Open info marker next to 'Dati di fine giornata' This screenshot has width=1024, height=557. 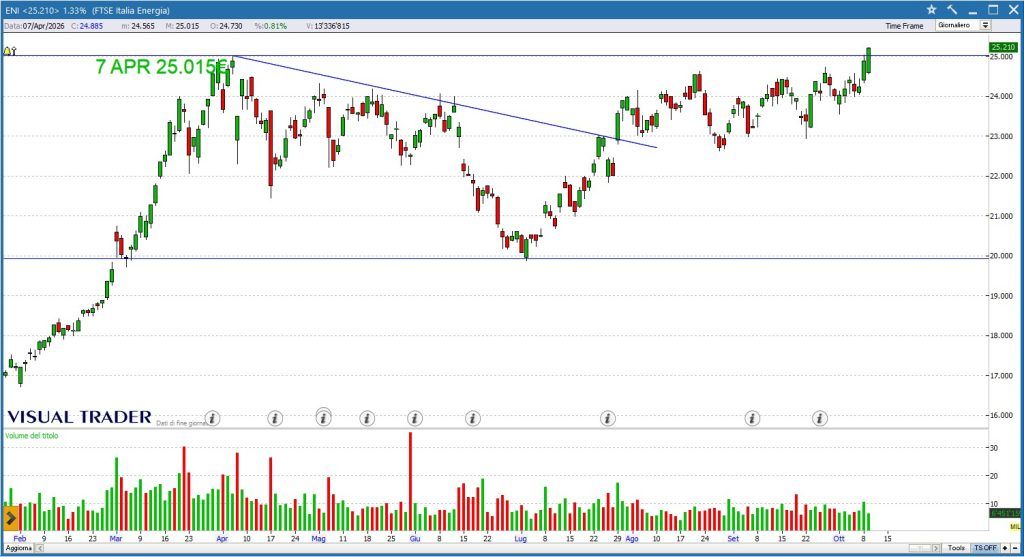click(212, 418)
